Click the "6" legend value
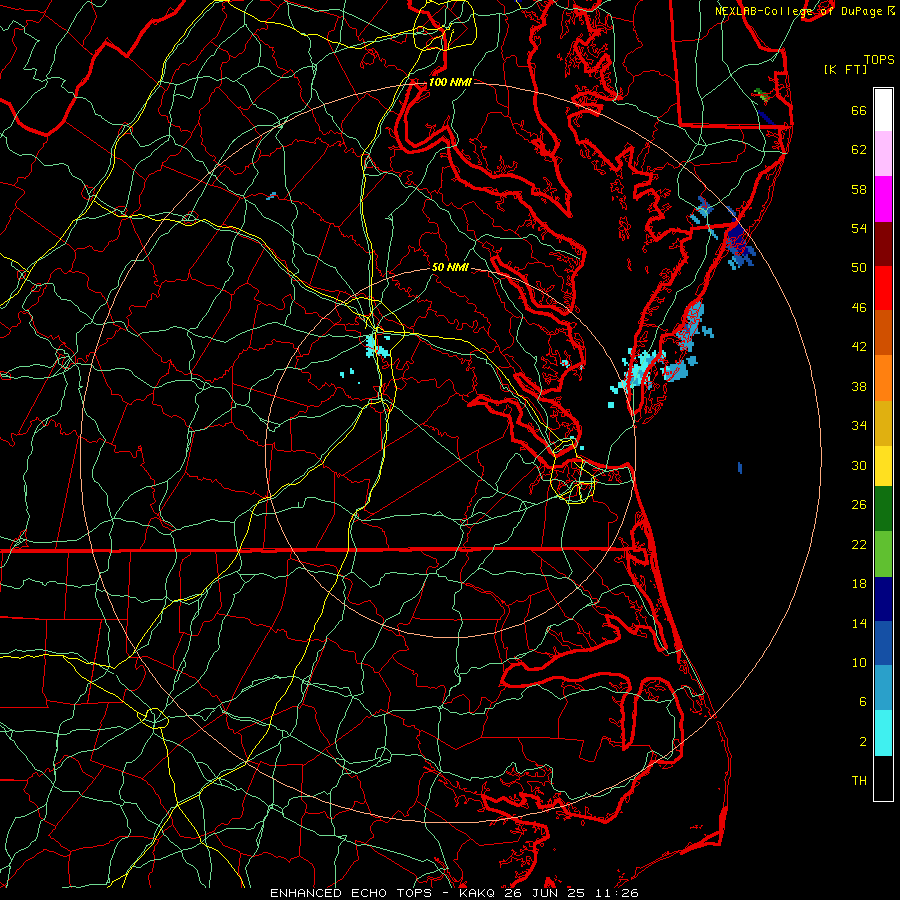900x900 pixels. click(x=863, y=701)
